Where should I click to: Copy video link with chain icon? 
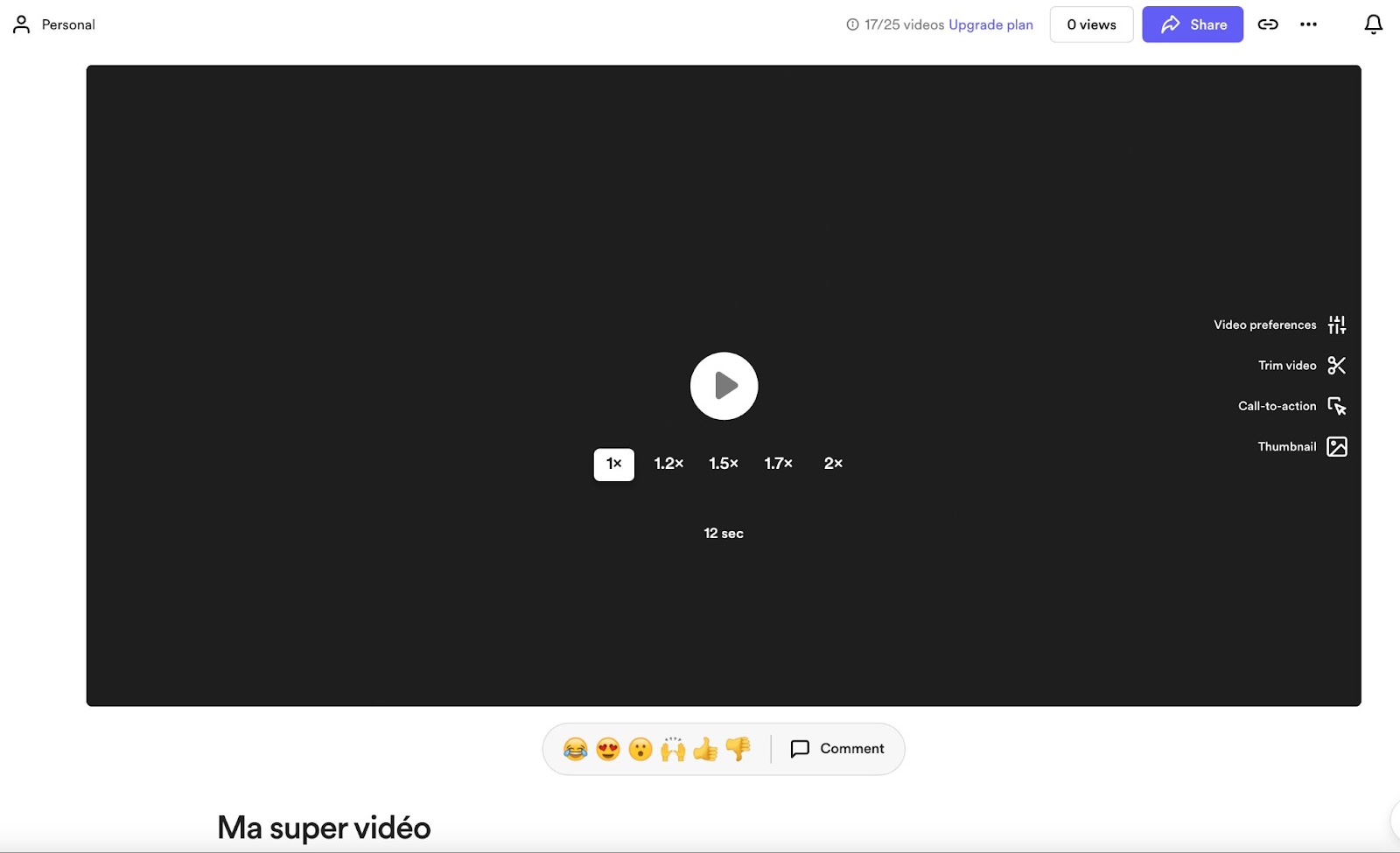(x=1268, y=24)
